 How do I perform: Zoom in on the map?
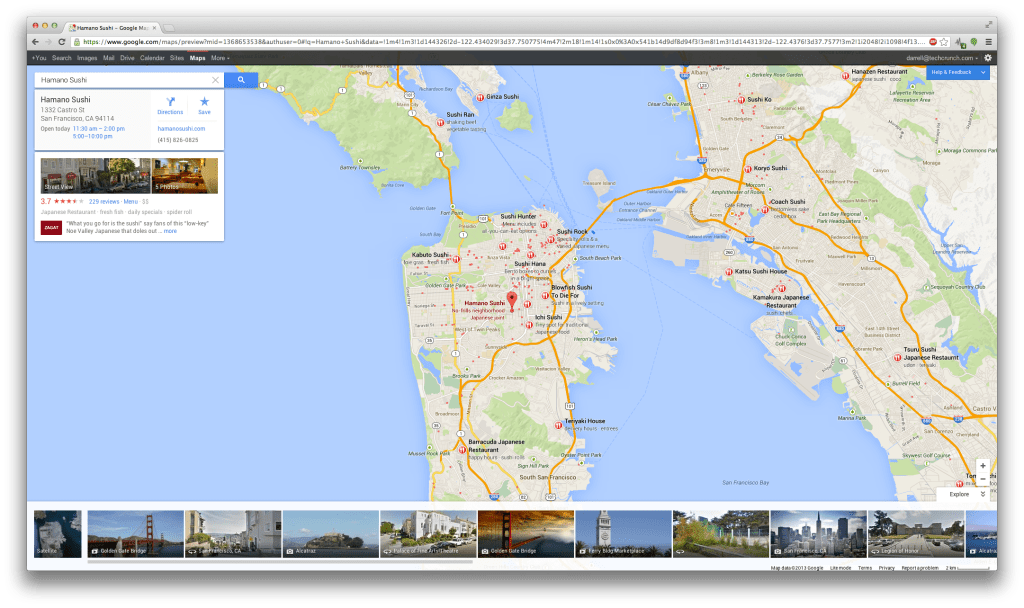[x=982, y=466]
